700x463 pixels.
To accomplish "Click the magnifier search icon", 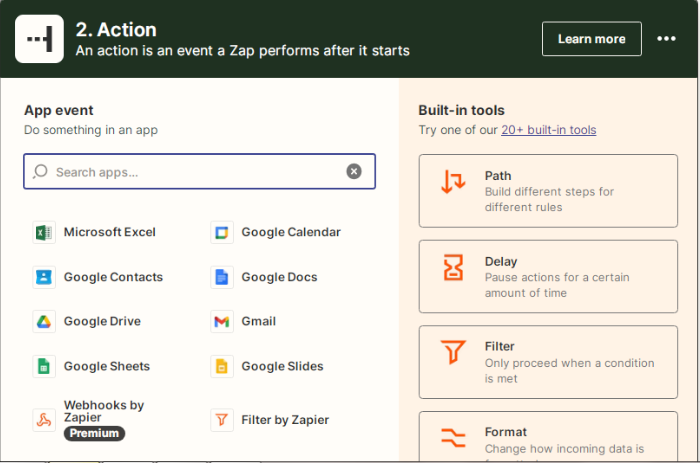I will coord(40,171).
